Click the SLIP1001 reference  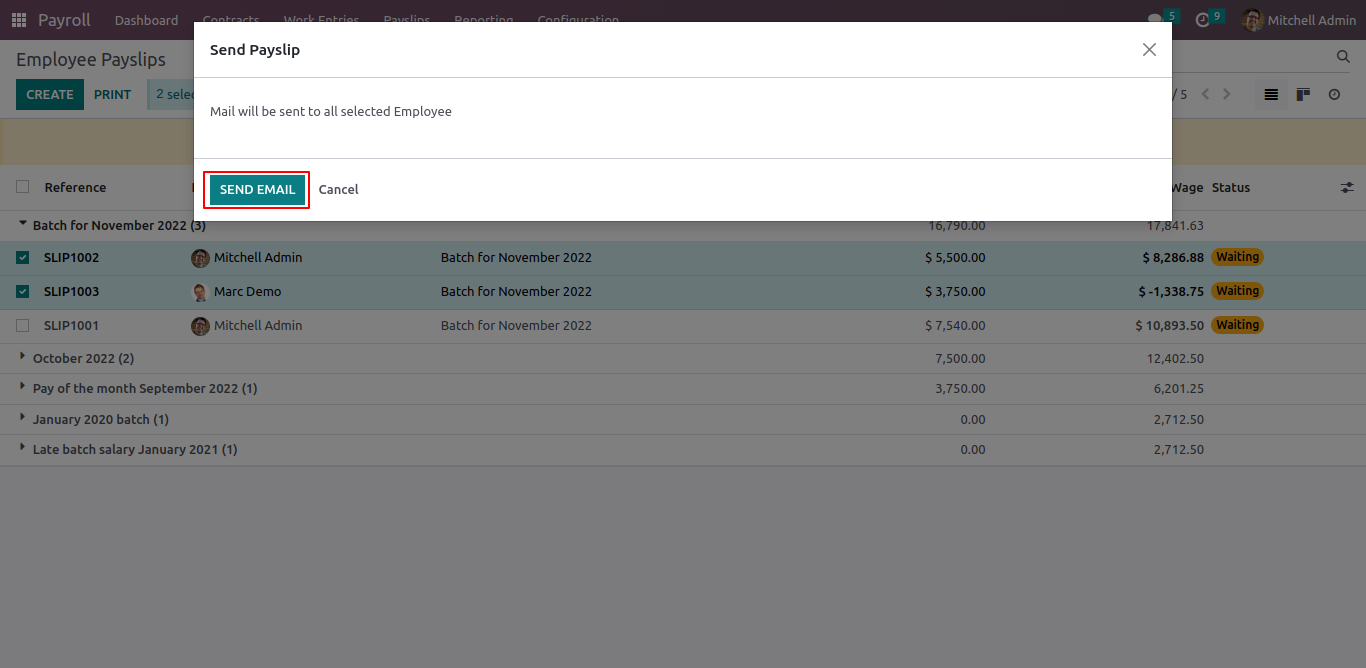click(x=71, y=326)
